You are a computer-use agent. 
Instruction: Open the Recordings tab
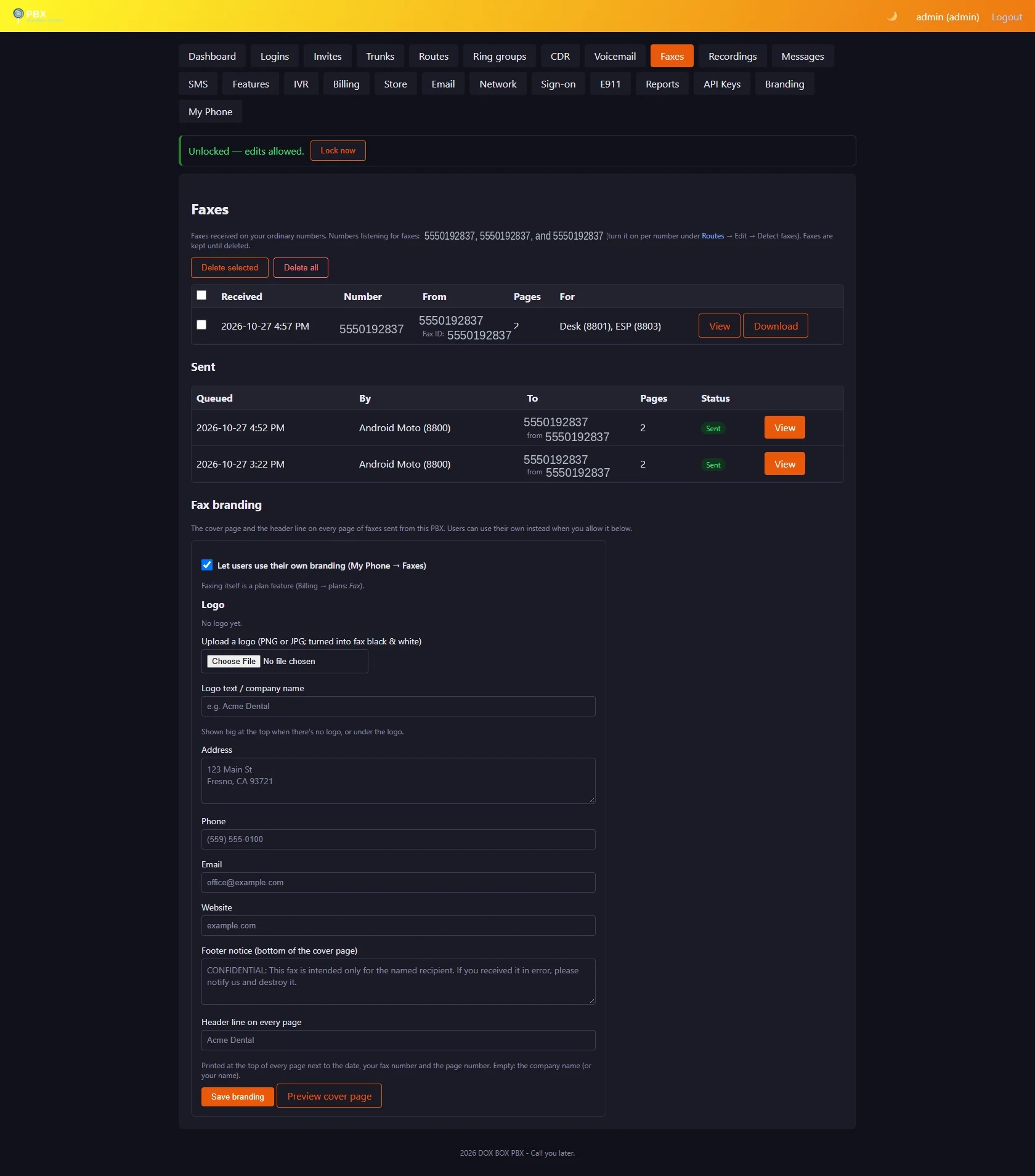pyautogui.click(x=733, y=56)
